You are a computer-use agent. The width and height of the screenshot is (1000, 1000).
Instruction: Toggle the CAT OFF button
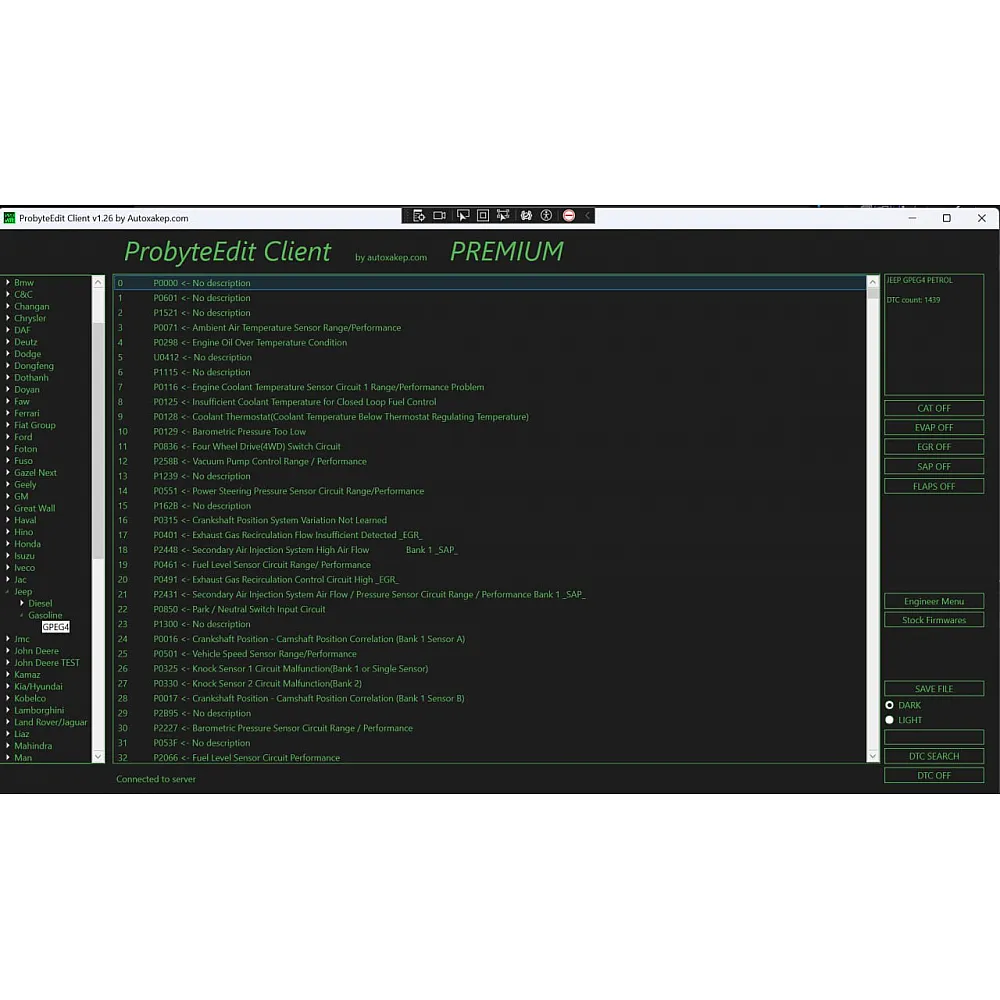coord(934,408)
